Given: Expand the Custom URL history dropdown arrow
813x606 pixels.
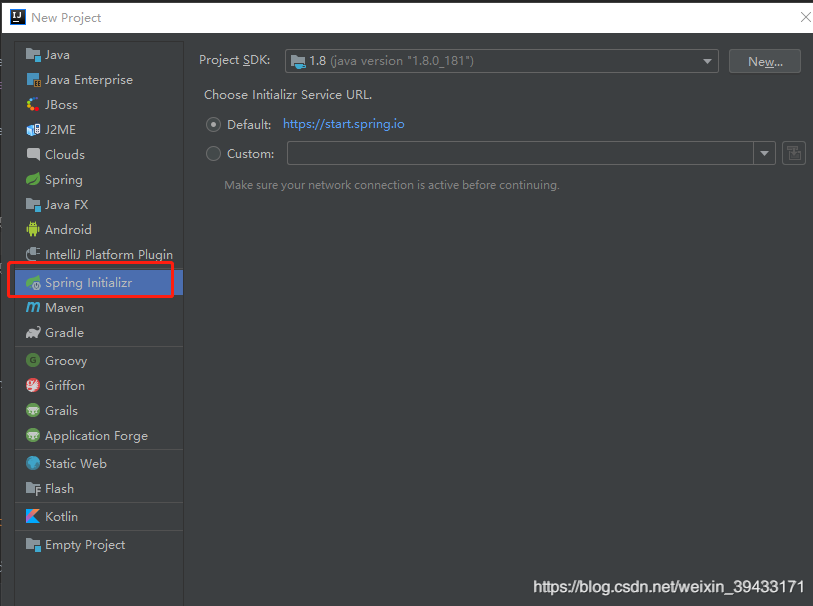Looking at the screenshot, I should (764, 153).
